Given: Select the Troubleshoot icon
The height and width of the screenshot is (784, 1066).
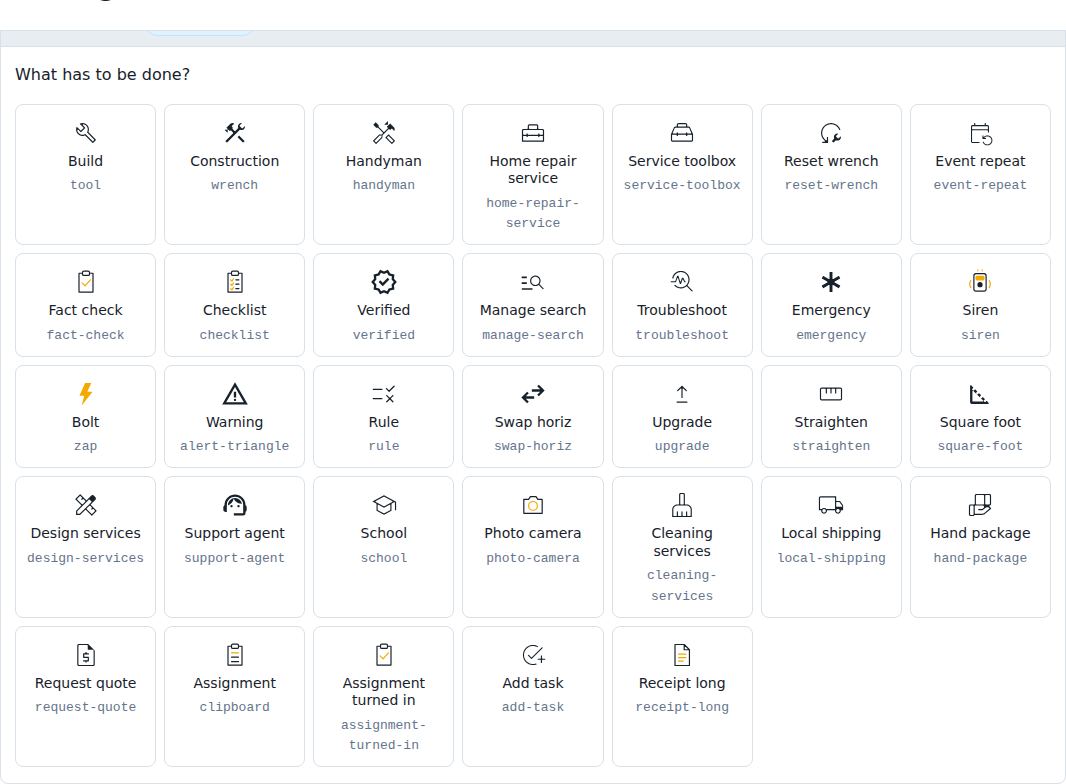Looking at the screenshot, I should 682,282.
